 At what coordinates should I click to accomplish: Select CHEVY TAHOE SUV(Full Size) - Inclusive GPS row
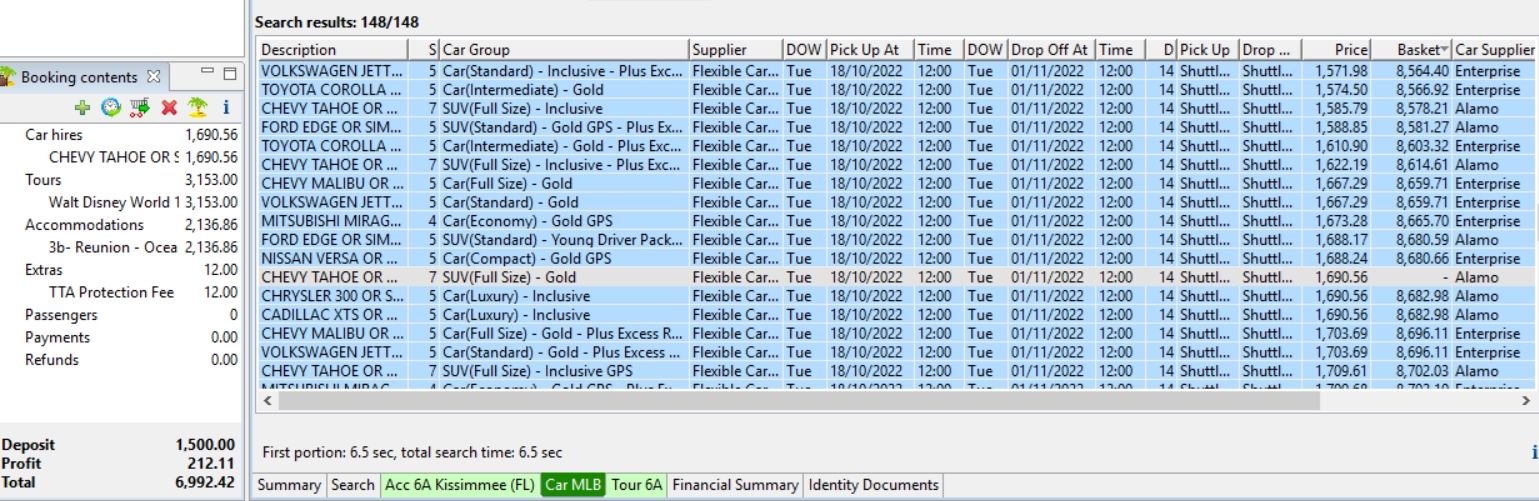point(897,371)
